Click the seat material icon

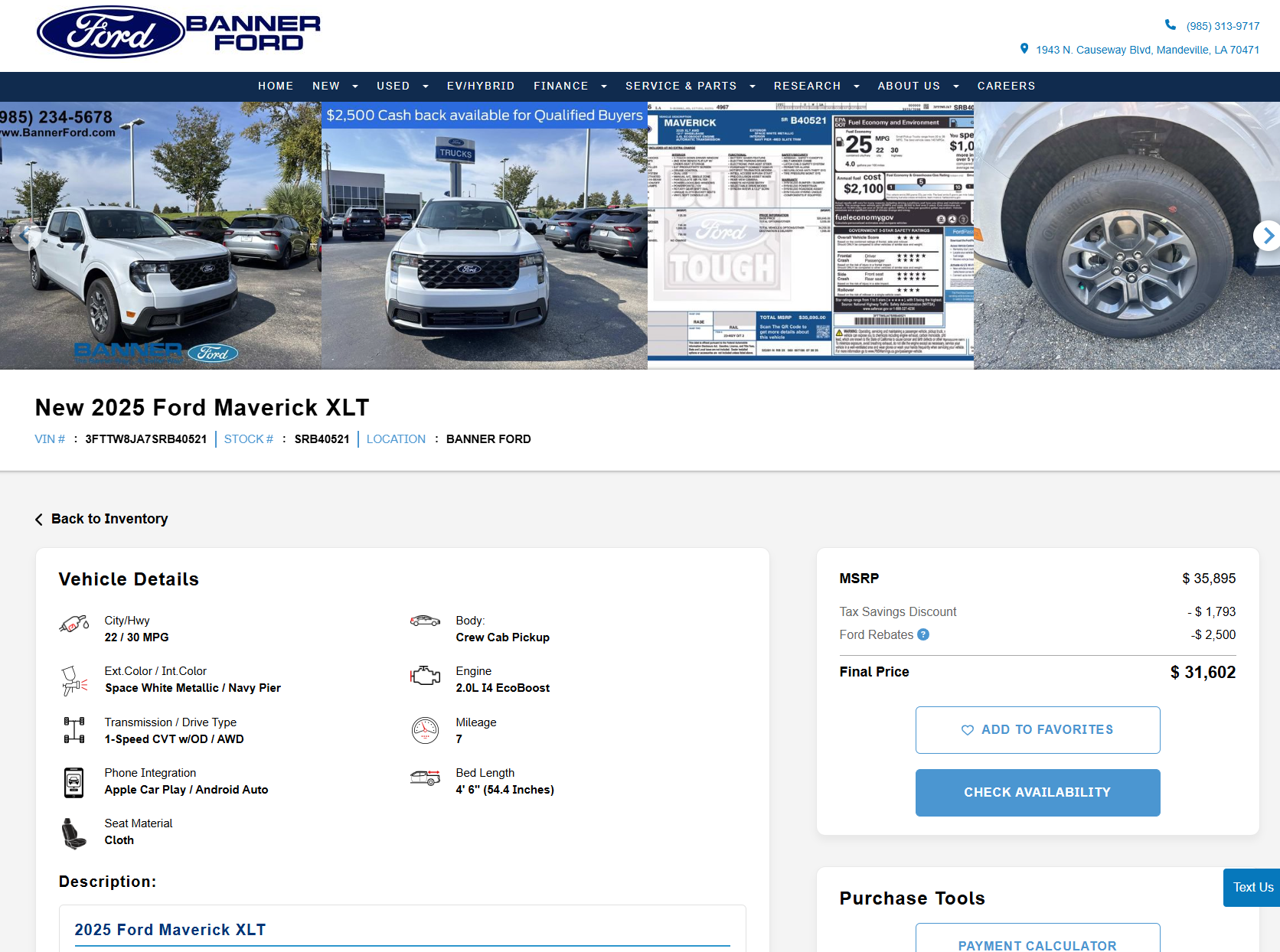tap(74, 833)
